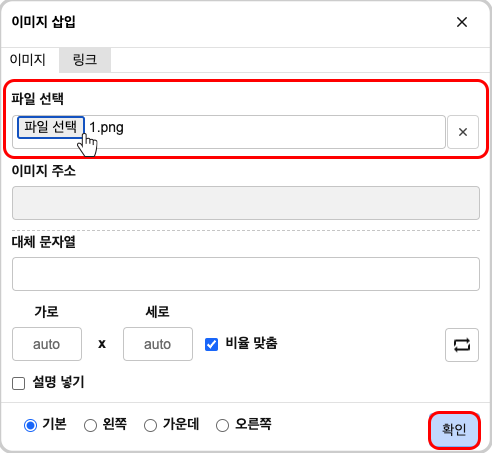Focus the 이미지 주소 input field
This screenshot has height=453, width=492.
coord(246,203)
